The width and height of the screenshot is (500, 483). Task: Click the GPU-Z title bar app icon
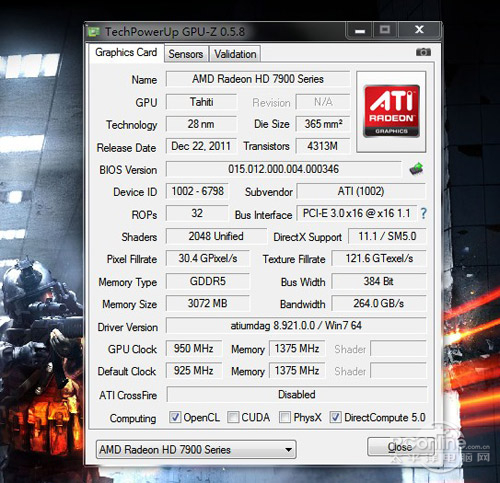point(94,32)
